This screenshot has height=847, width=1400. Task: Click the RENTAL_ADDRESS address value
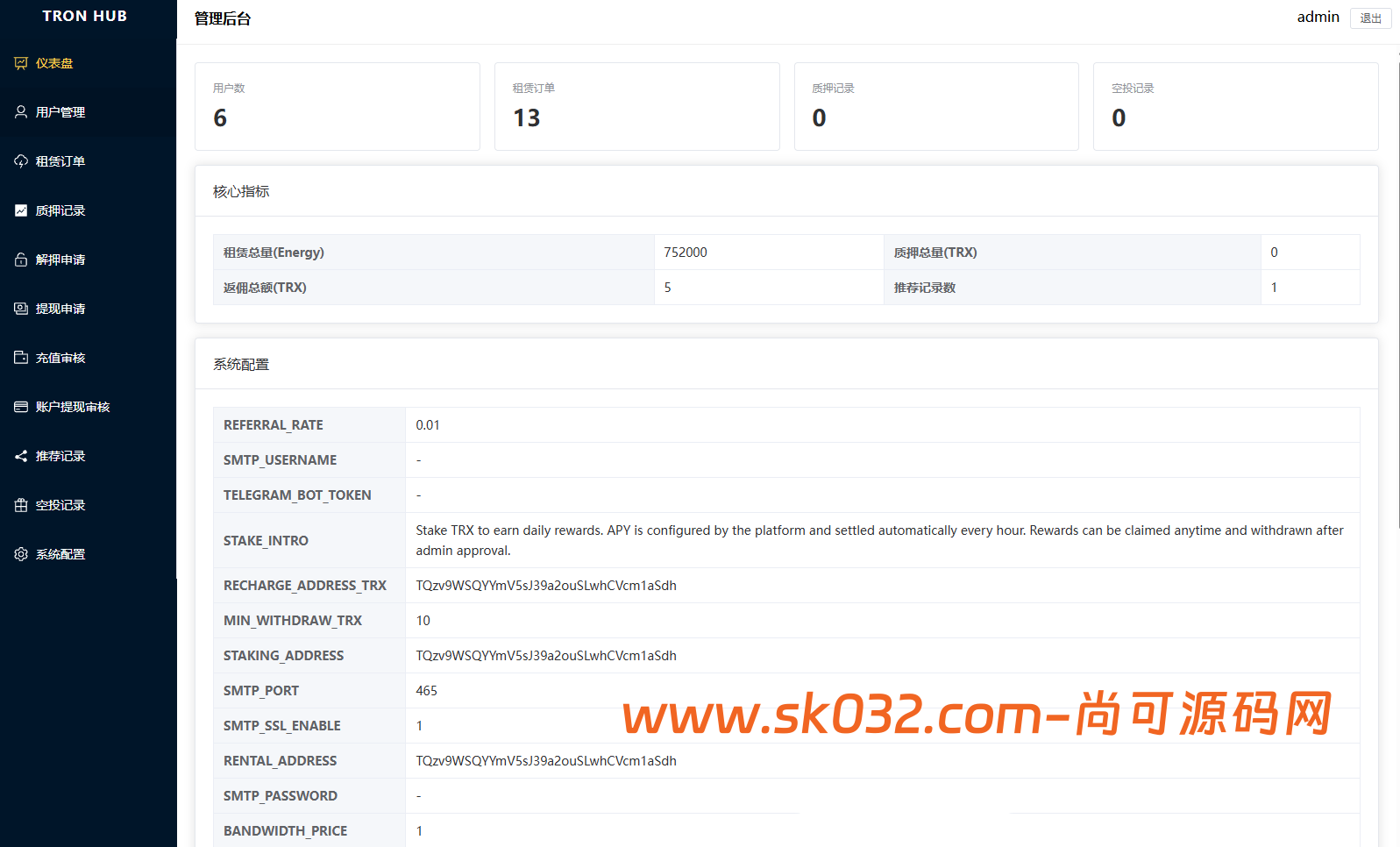[546, 761]
